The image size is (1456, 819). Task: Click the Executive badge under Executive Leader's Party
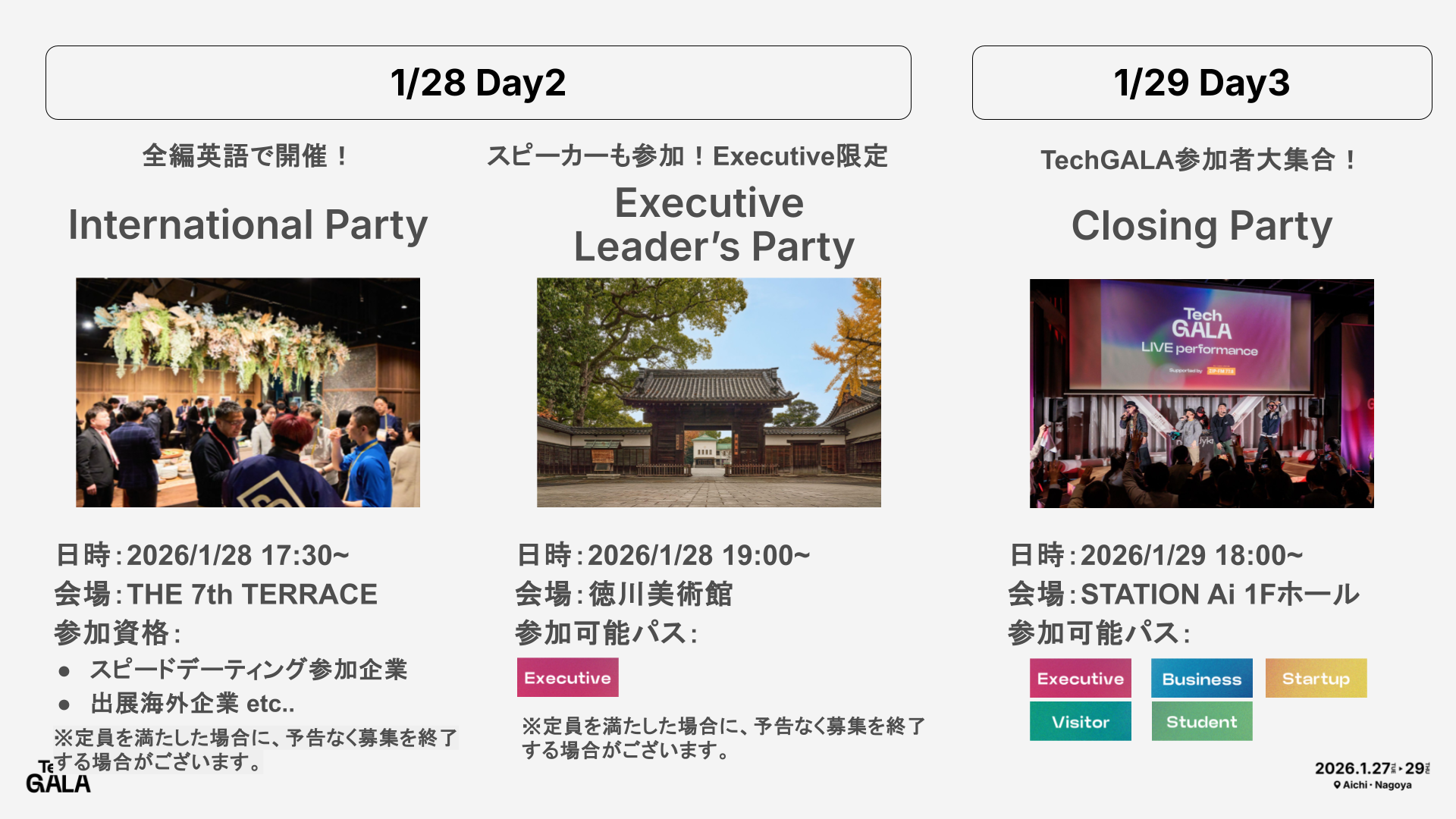tap(567, 678)
